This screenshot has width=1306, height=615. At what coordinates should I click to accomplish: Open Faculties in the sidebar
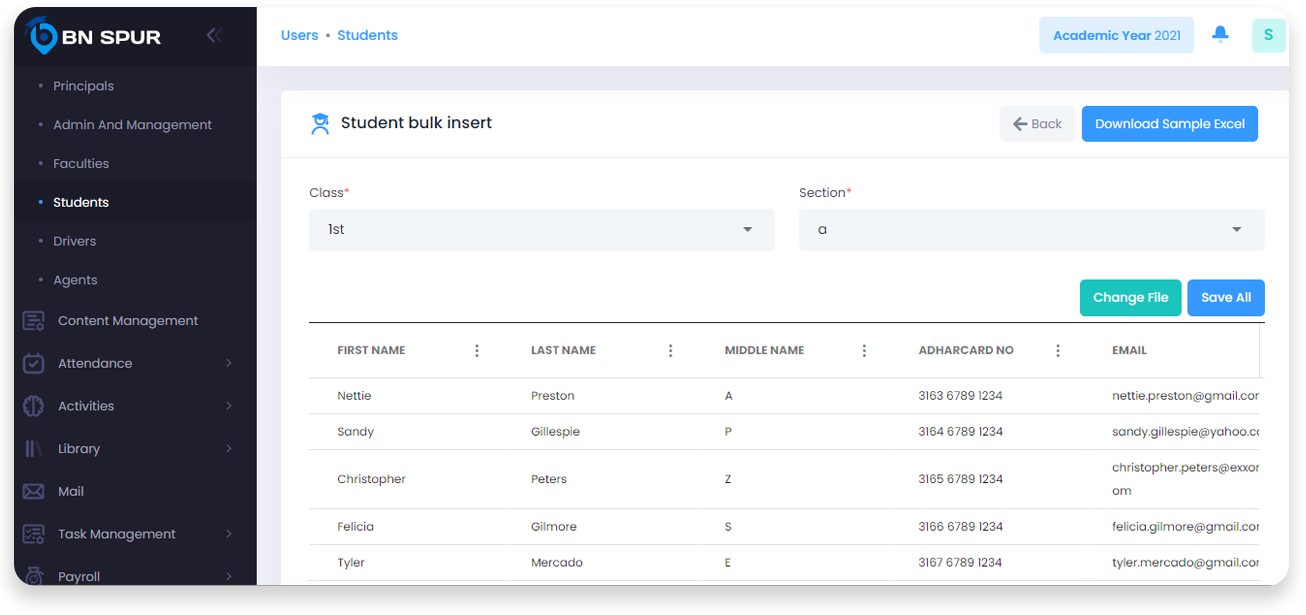81,164
